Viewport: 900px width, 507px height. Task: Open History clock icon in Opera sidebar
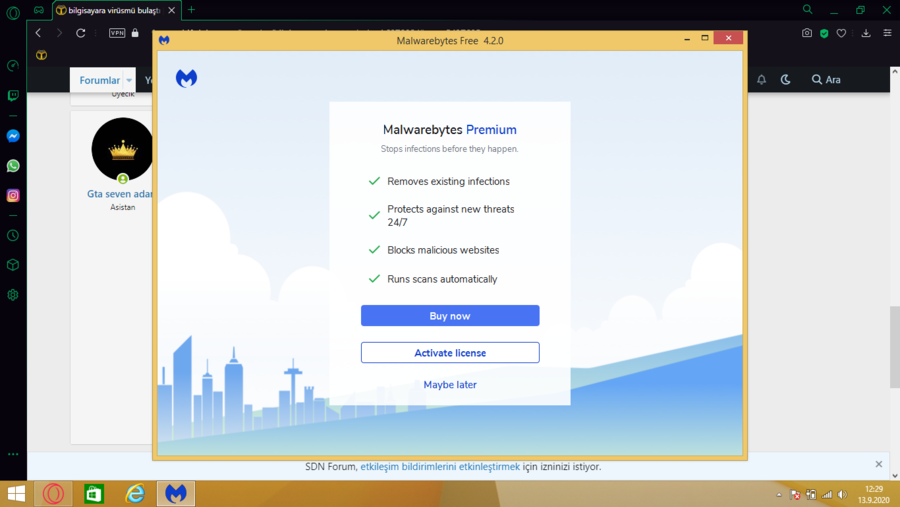point(13,235)
